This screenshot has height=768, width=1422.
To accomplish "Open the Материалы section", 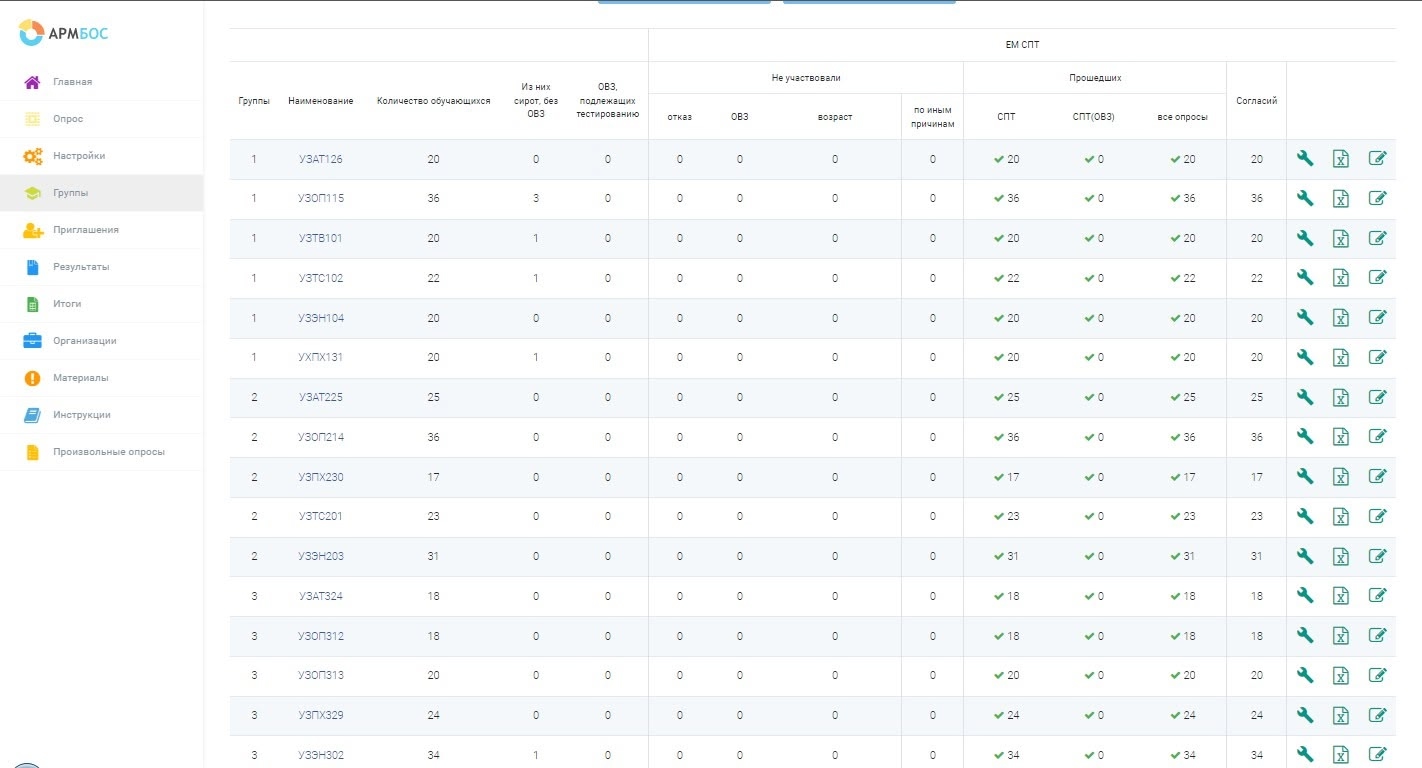I will [80, 378].
